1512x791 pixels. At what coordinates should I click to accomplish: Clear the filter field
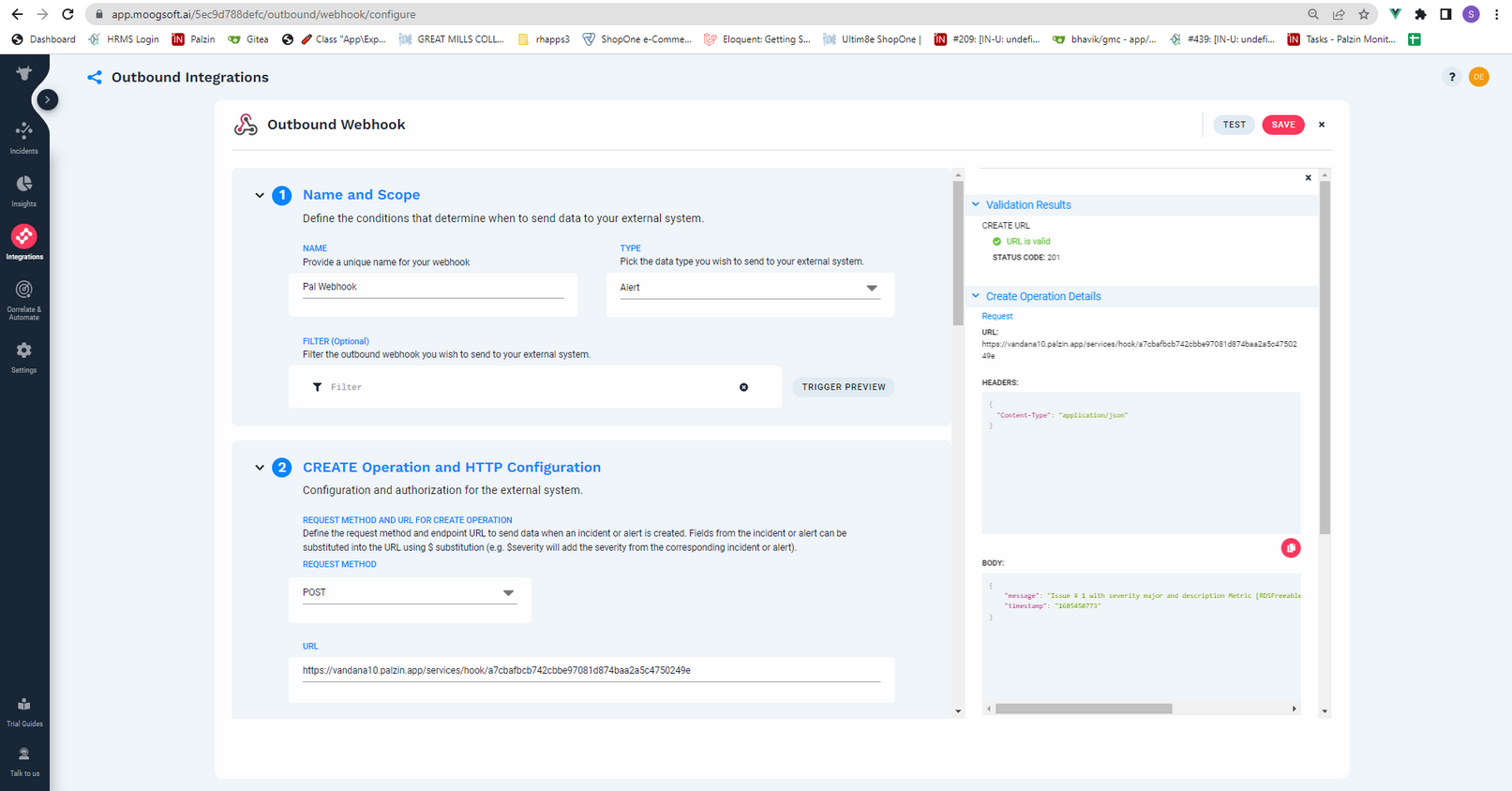coord(744,387)
